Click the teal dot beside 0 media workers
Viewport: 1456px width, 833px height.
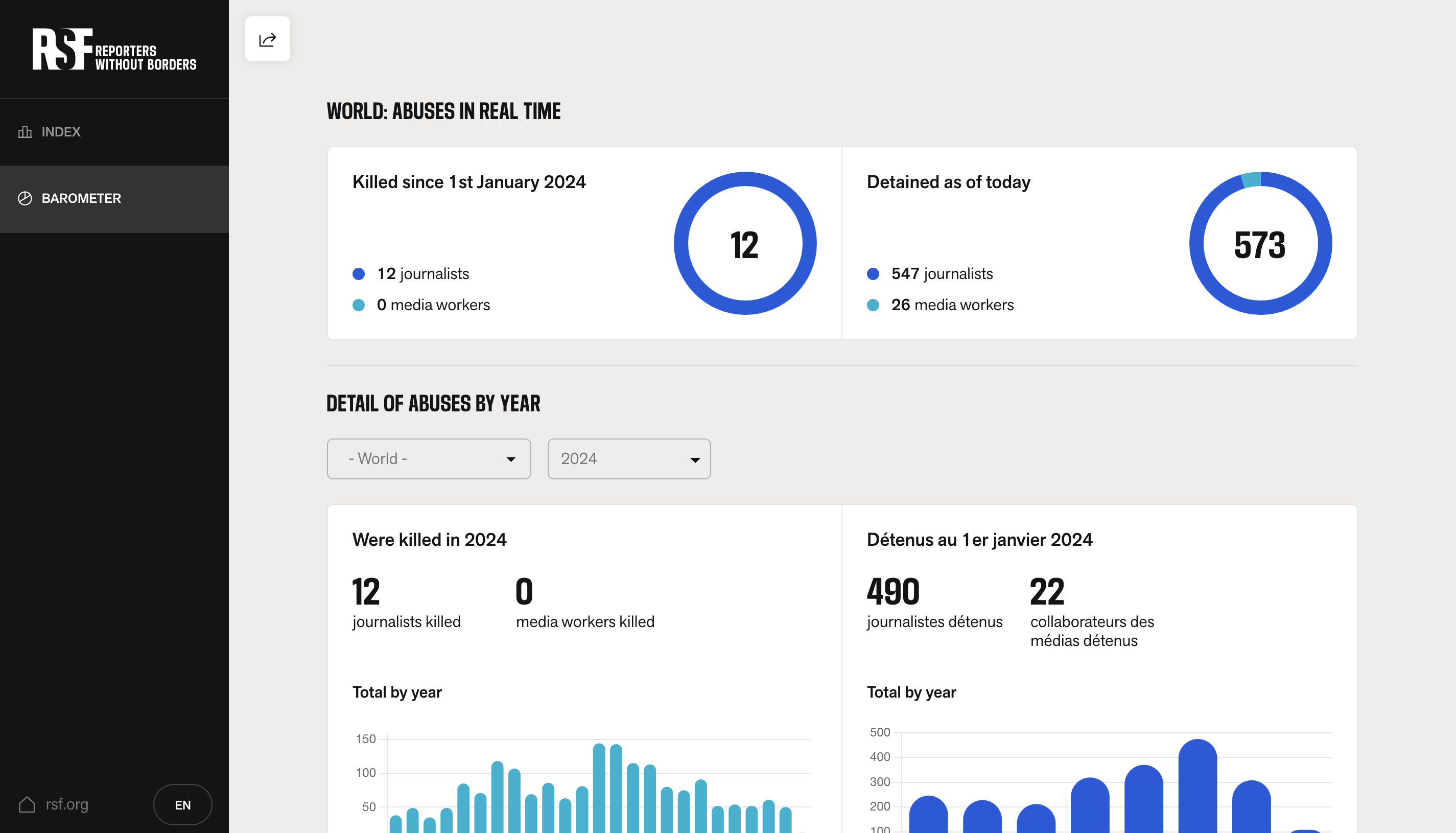[x=359, y=305]
